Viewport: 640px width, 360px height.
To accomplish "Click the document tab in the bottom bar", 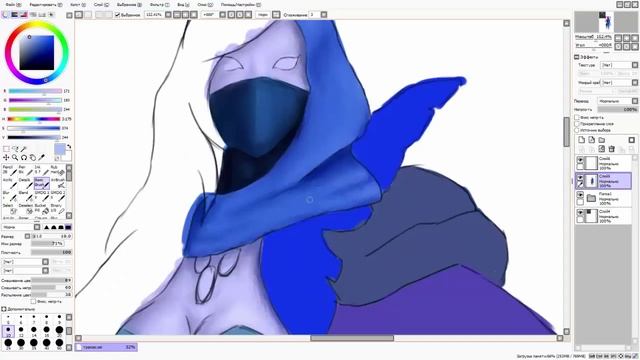I will [107, 347].
